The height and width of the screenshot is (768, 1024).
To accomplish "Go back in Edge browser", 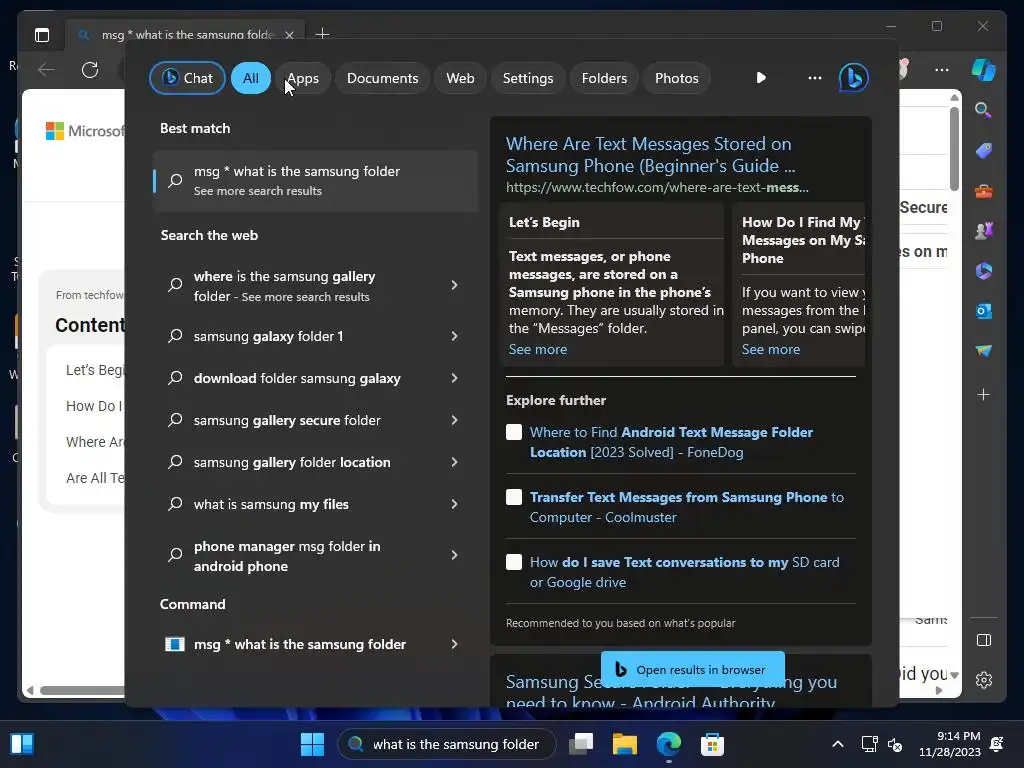I will pyautogui.click(x=46, y=70).
